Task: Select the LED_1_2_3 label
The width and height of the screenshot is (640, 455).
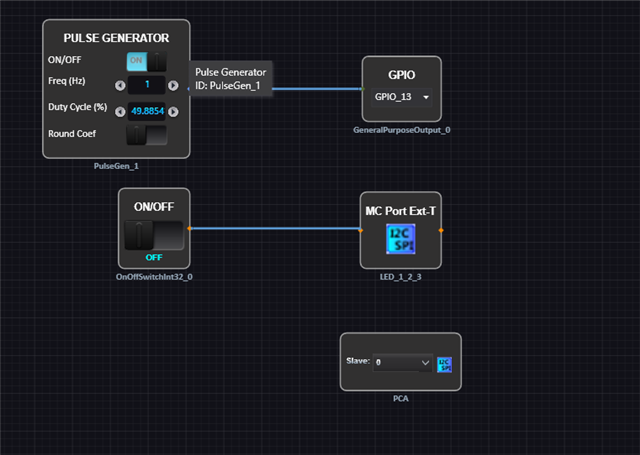Action: coord(400,277)
